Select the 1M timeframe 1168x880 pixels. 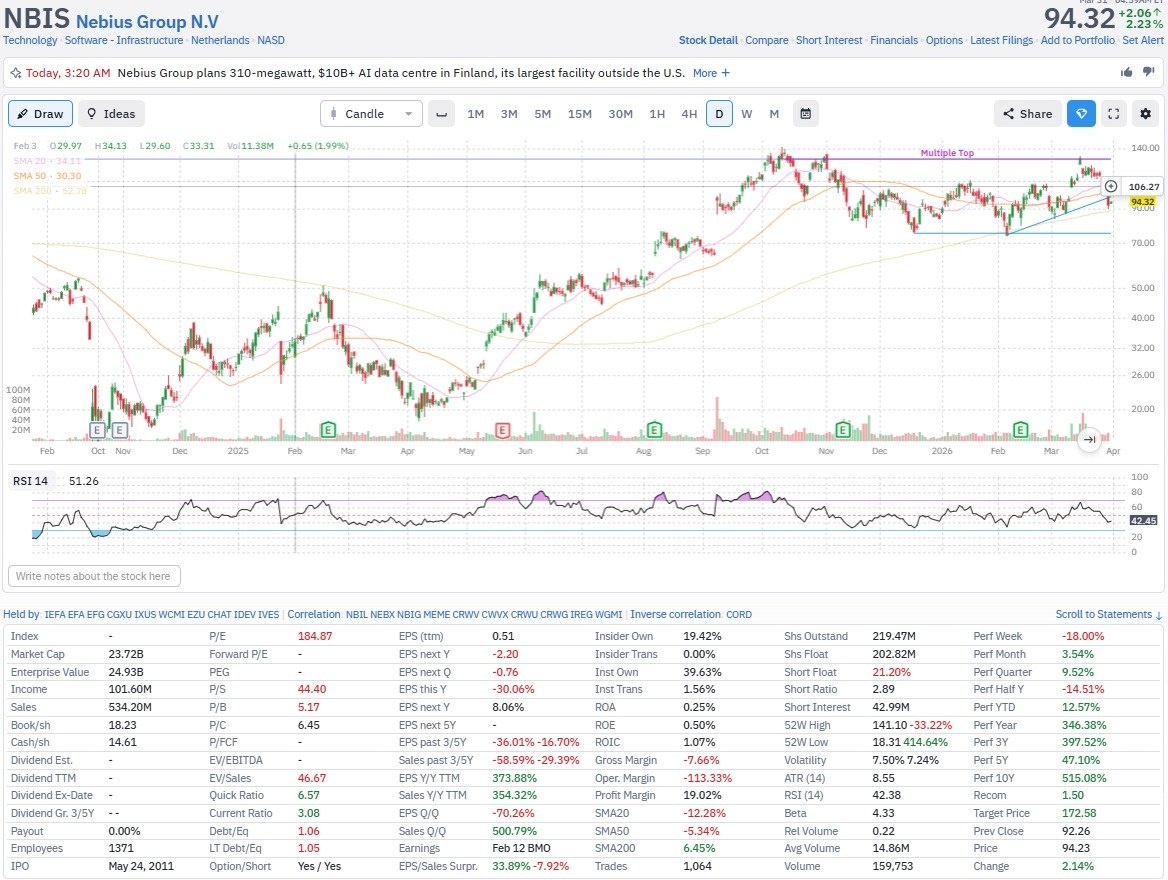pos(475,114)
